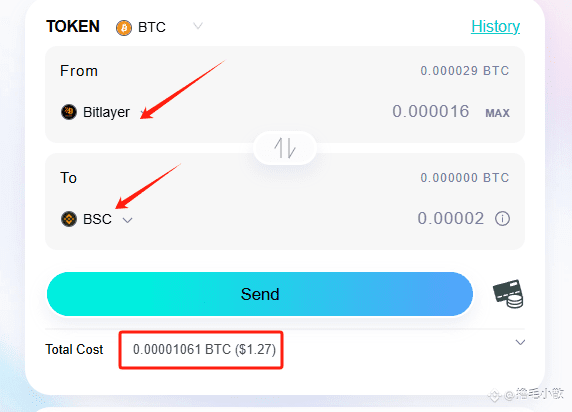Open the card and coins icon
This screenshot has height=412, width=572.
[x=509, y=294]
